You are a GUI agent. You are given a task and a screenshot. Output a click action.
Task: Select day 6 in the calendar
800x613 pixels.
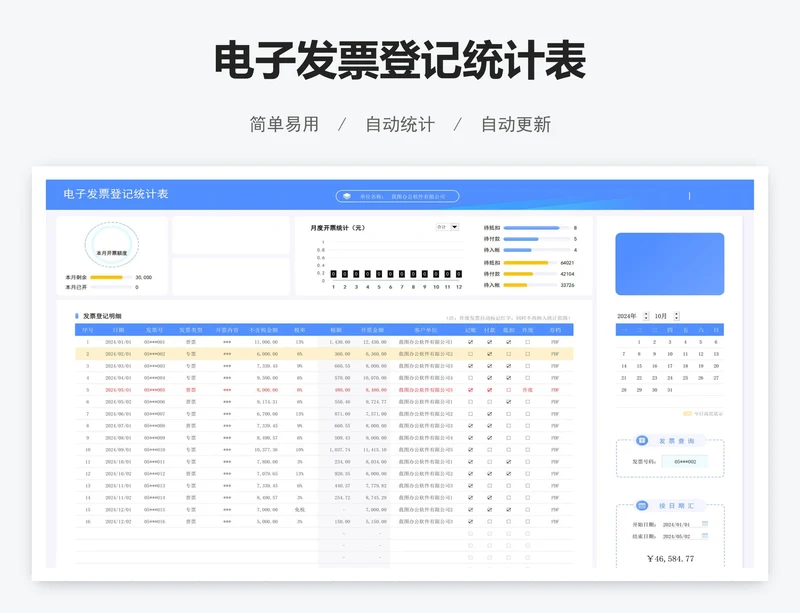pyautogui.click(x=716, y=342)
